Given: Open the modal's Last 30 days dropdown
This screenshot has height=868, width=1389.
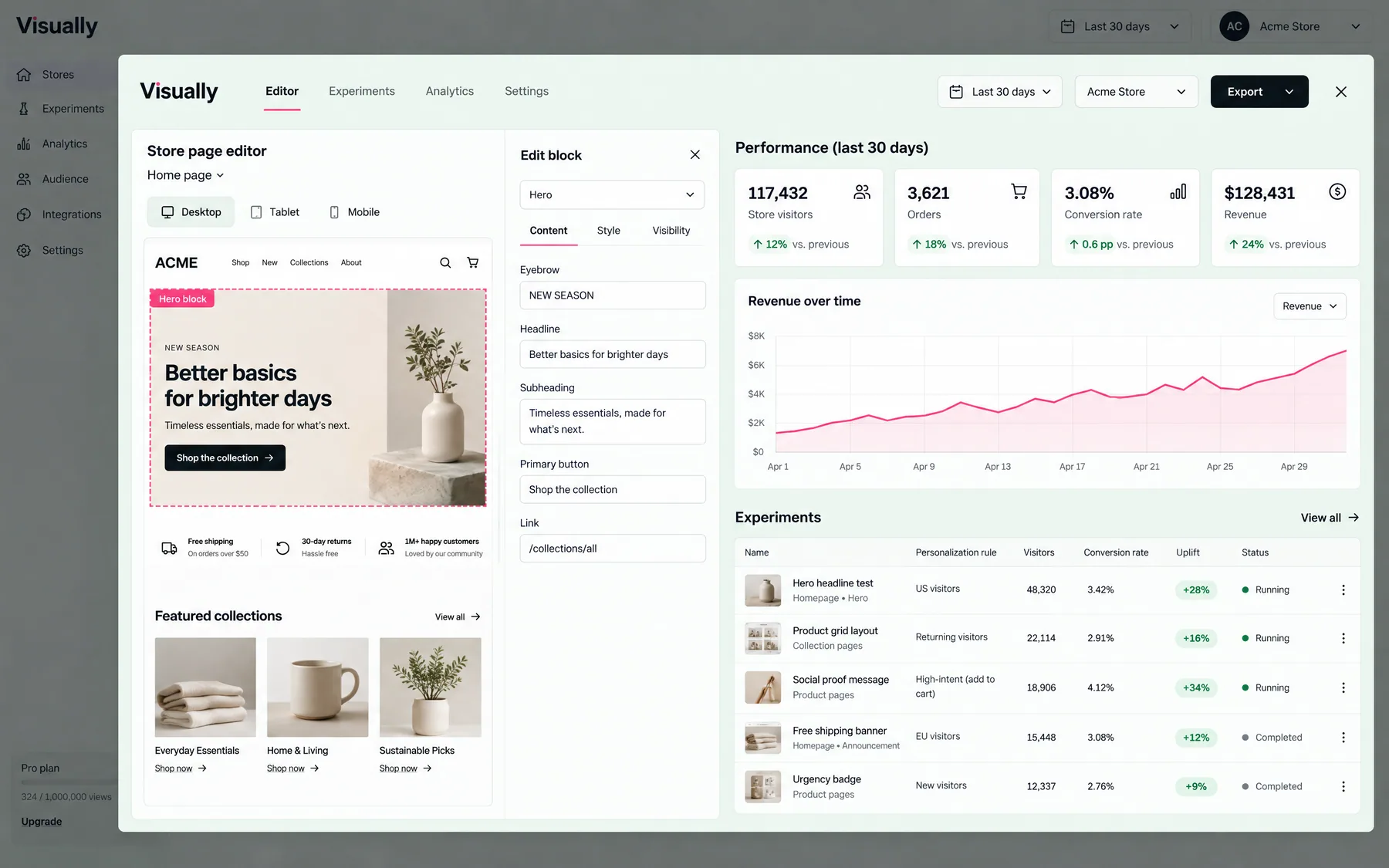Looking at the screenshot, I should click(1000, 92).
